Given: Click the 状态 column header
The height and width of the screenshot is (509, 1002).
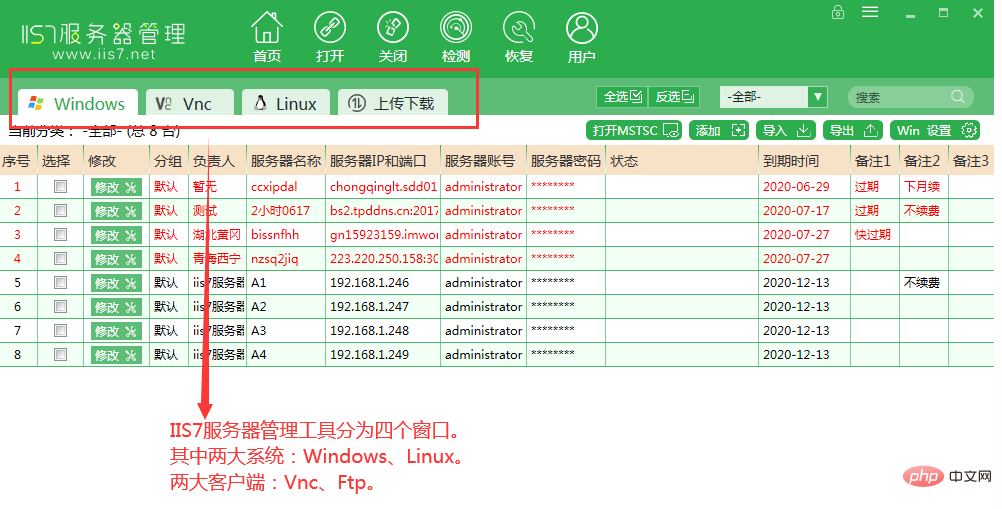Looking at the screenshot, I should 682,161.
